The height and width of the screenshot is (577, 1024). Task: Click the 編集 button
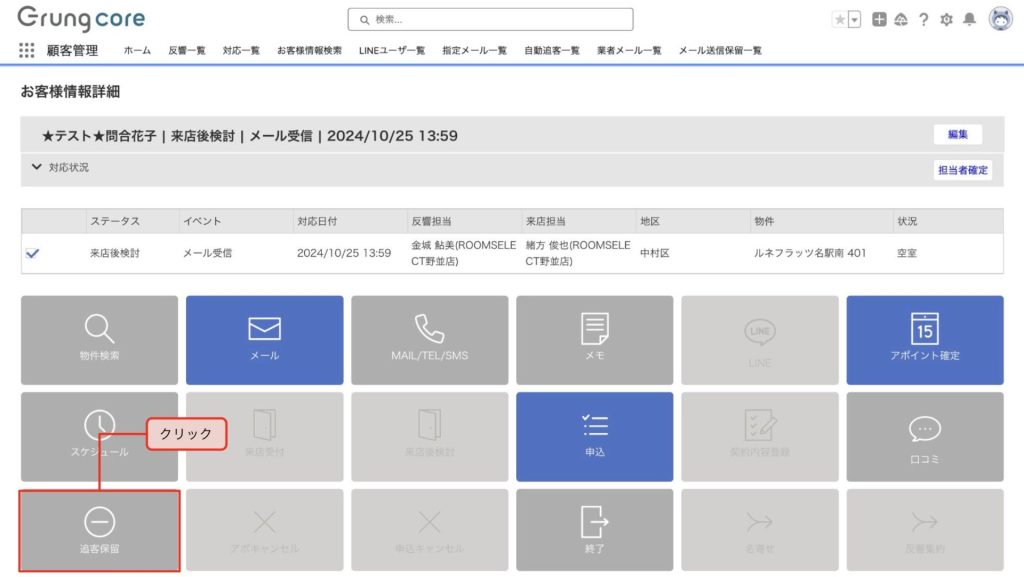pos(957,135)
